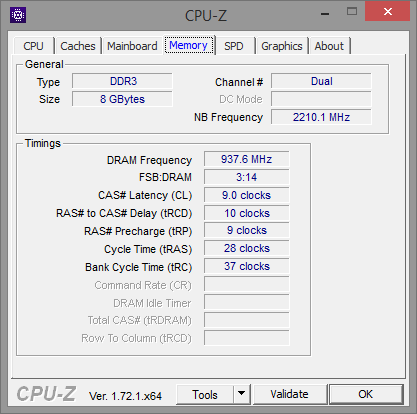Click the Channel # Dual field
The image size is (417, 414).
pyautogui.click(x=321, y=81)
